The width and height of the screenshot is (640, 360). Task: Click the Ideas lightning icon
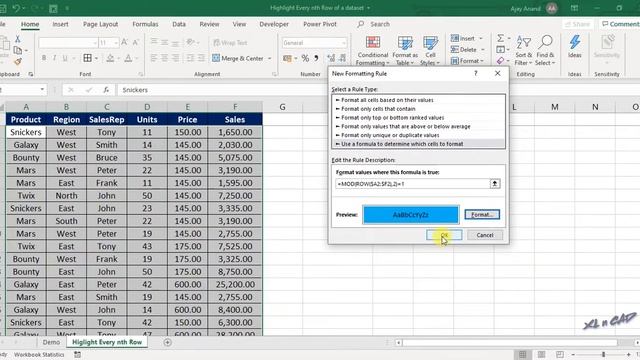[x=575, y=47]
